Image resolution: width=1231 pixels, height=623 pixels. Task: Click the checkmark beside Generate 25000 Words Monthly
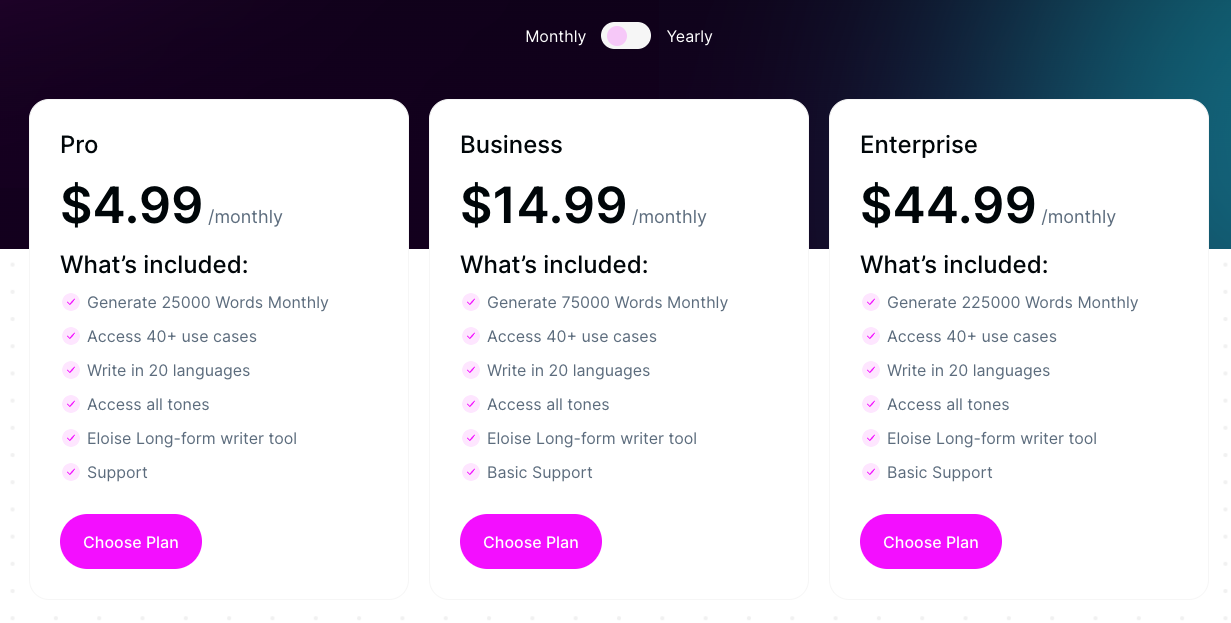click(71, 302)
